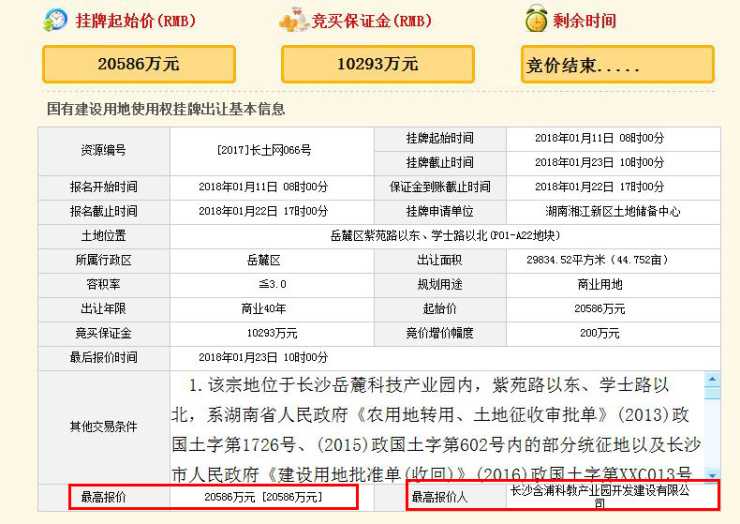Click 湖南湘江新区土地储备中心 value

(613, 211)
